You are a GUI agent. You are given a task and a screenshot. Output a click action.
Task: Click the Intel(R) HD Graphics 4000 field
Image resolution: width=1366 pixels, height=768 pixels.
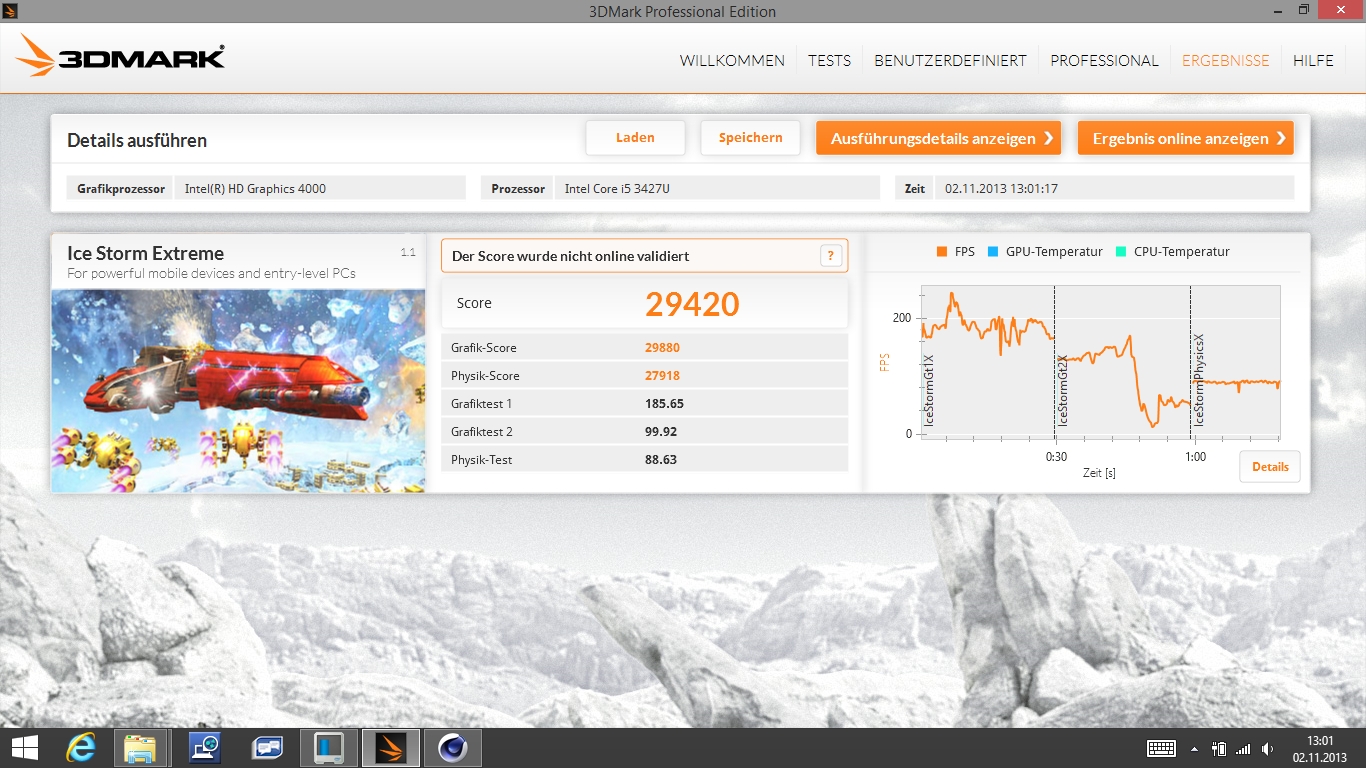click(320, 188)
